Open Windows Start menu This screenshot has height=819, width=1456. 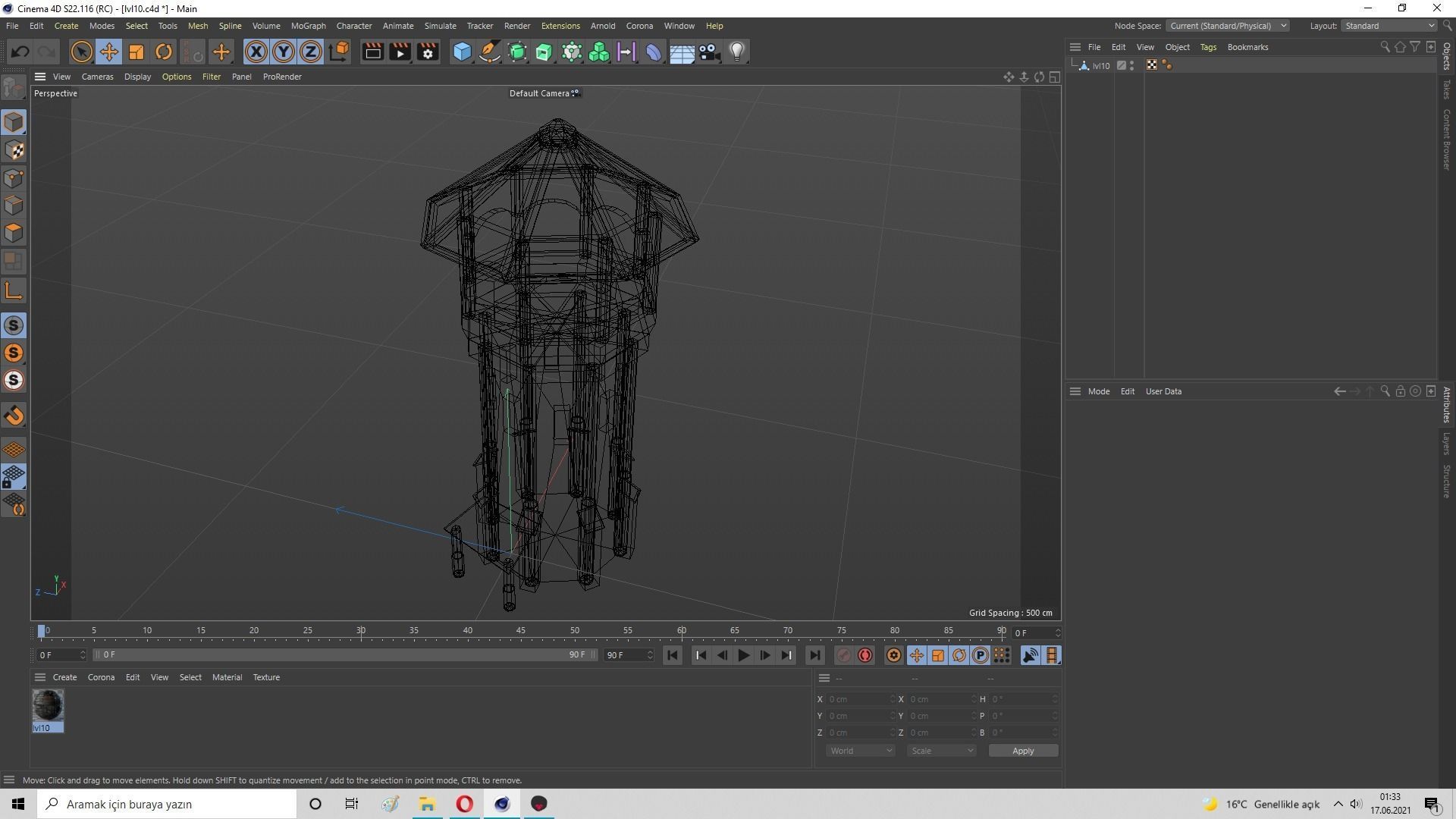click(18, 804)
